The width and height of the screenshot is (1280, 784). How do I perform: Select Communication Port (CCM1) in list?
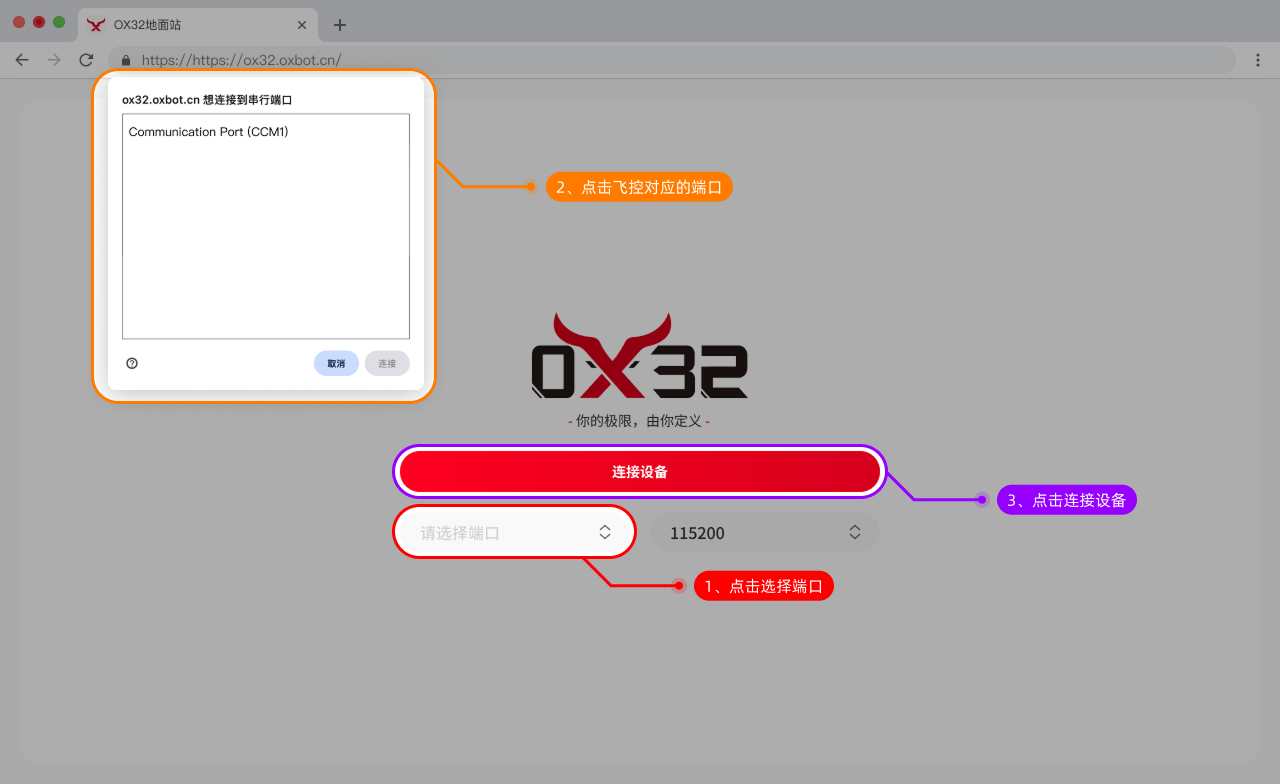pos(209,132)
